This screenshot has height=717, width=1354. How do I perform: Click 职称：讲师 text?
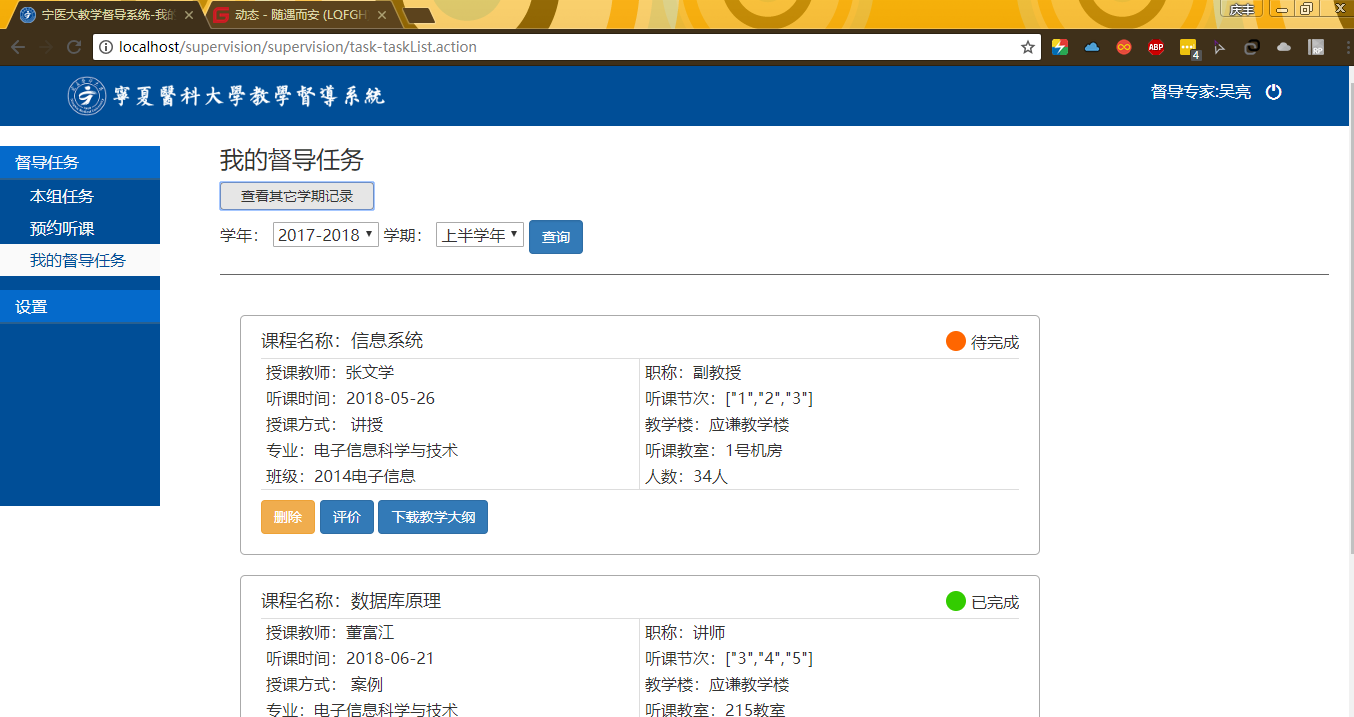pyautogui.click(x=685, y=633)
